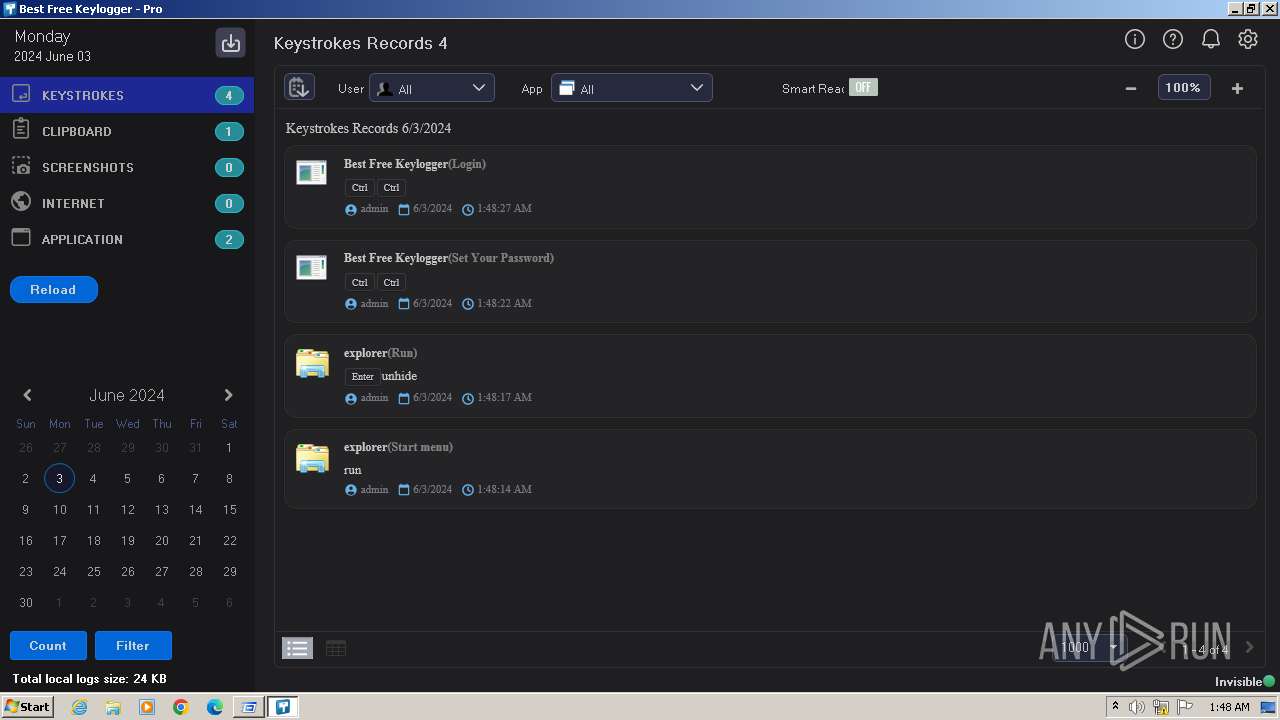Select the KEYSTROKES sidebar item
Viewport: 1280px width, 720px height.
(x=127, y=95)
